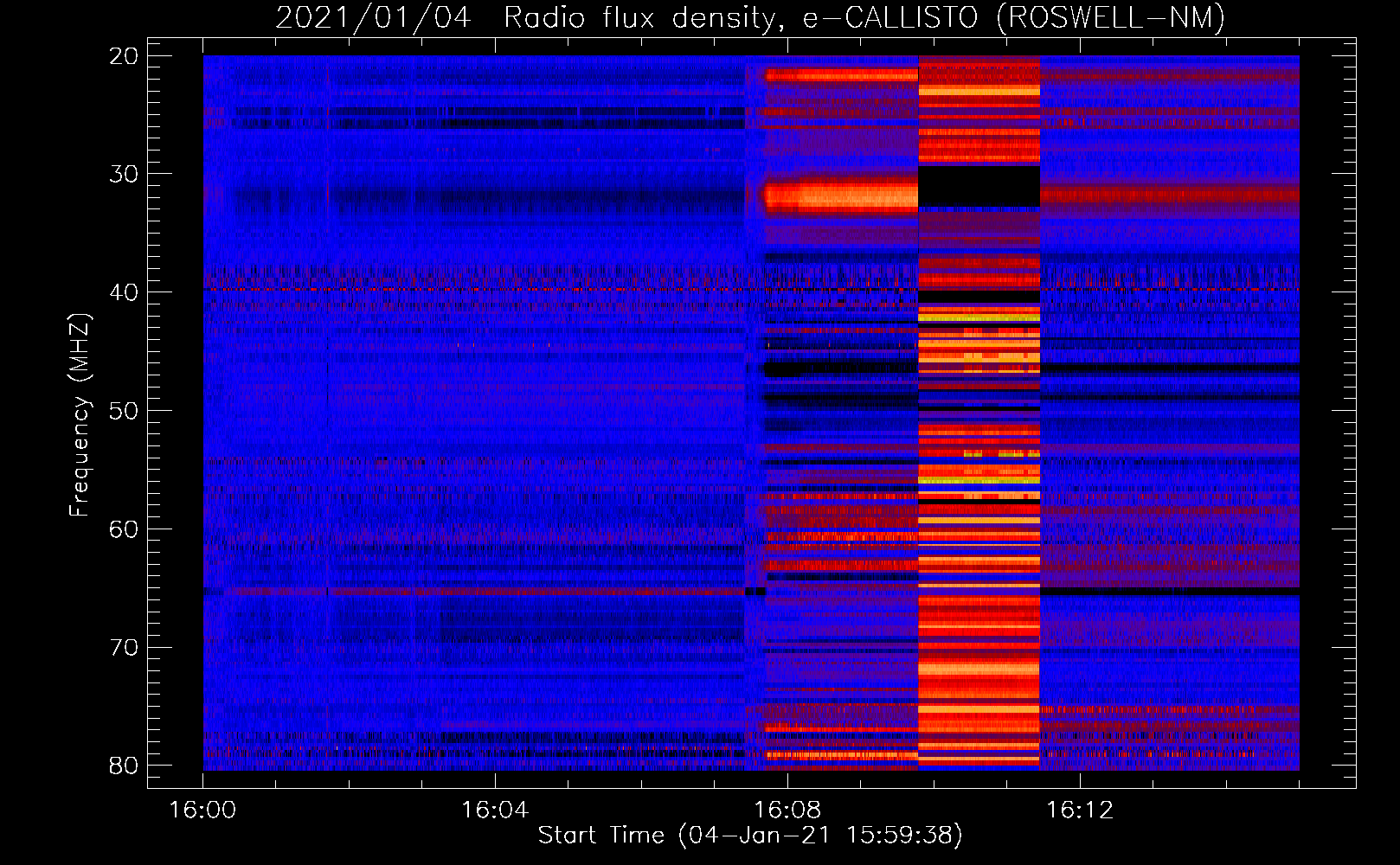This screenshot has width=1400, height=865.
Task: Click the 16:00 time tick label
Action: (202, 811)
